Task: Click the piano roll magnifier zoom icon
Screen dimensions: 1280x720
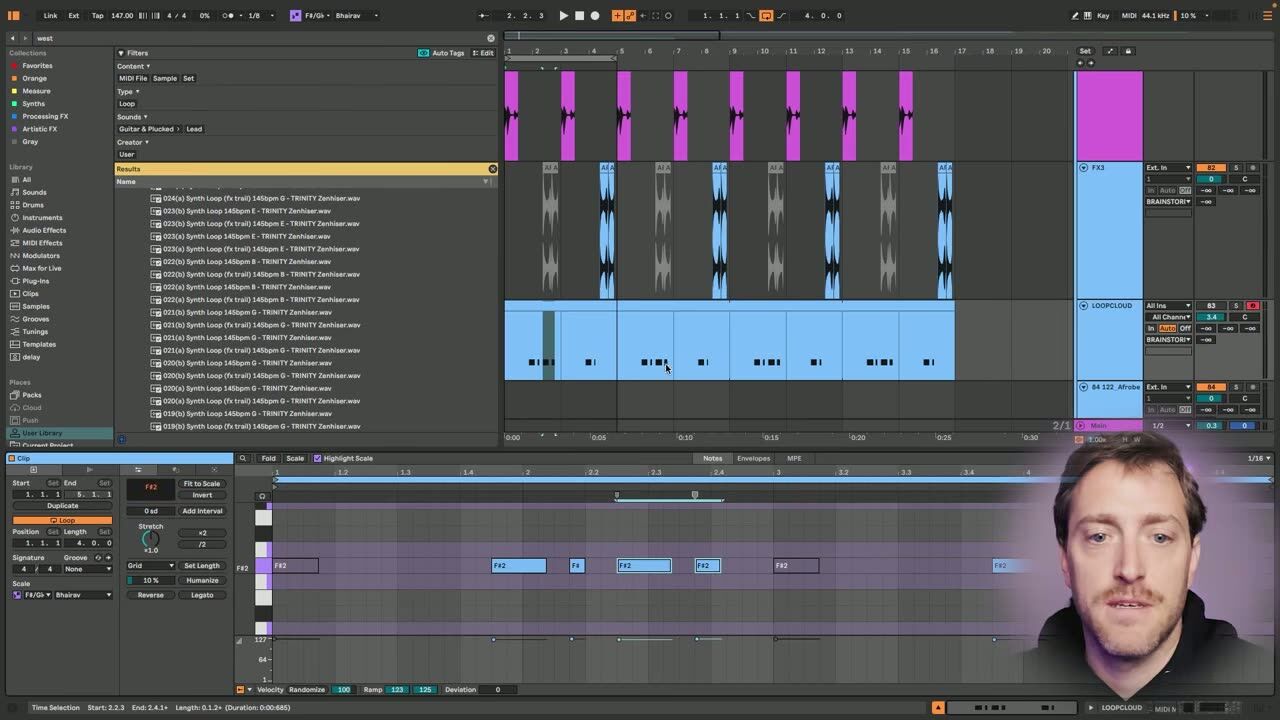Action: tap(242, 458)
